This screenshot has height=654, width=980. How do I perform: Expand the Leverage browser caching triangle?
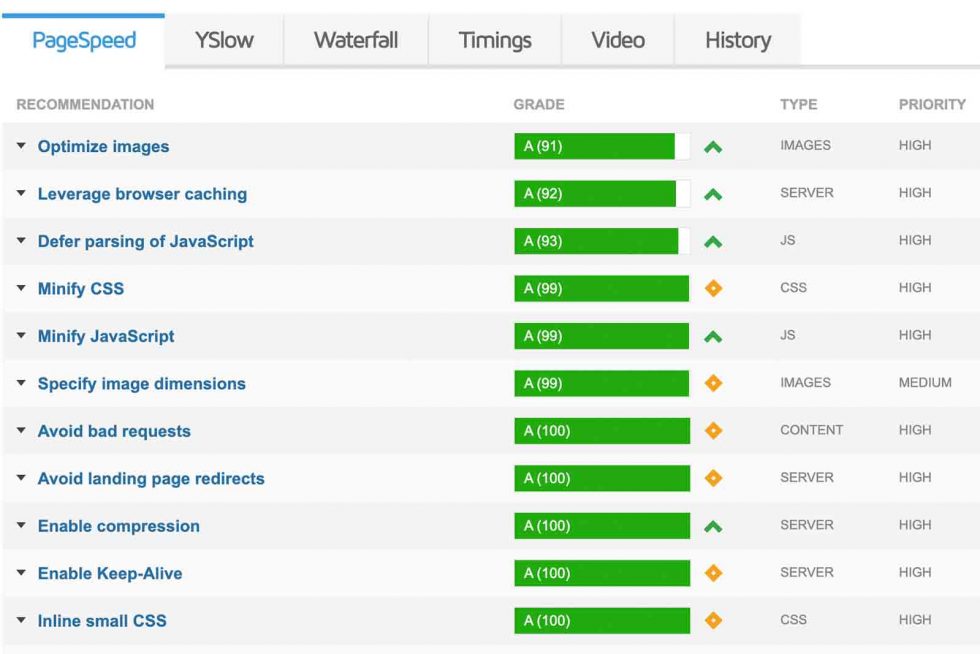click(21, 193)
